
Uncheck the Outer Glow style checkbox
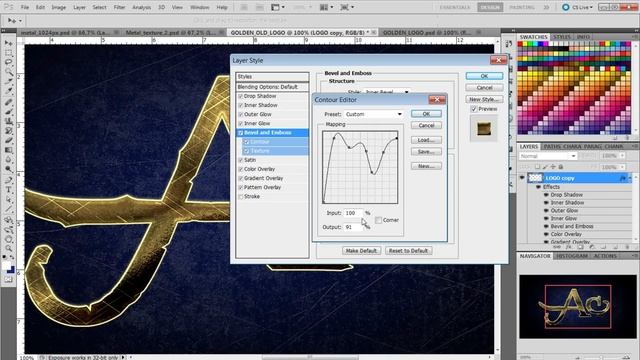tap(240, 114)
